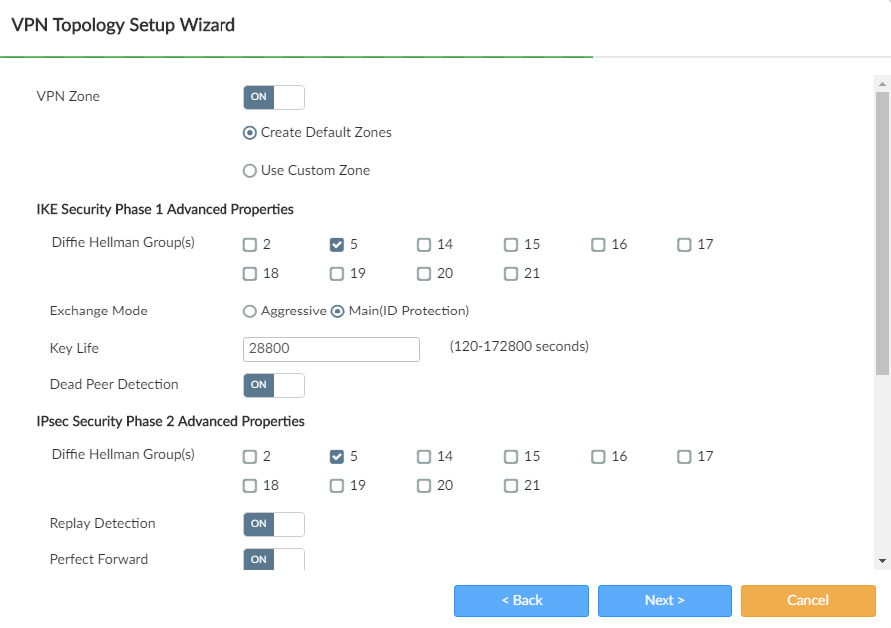
Task: Select Main(ID Protection) exchange mode
Action: [x=337, y=311]
